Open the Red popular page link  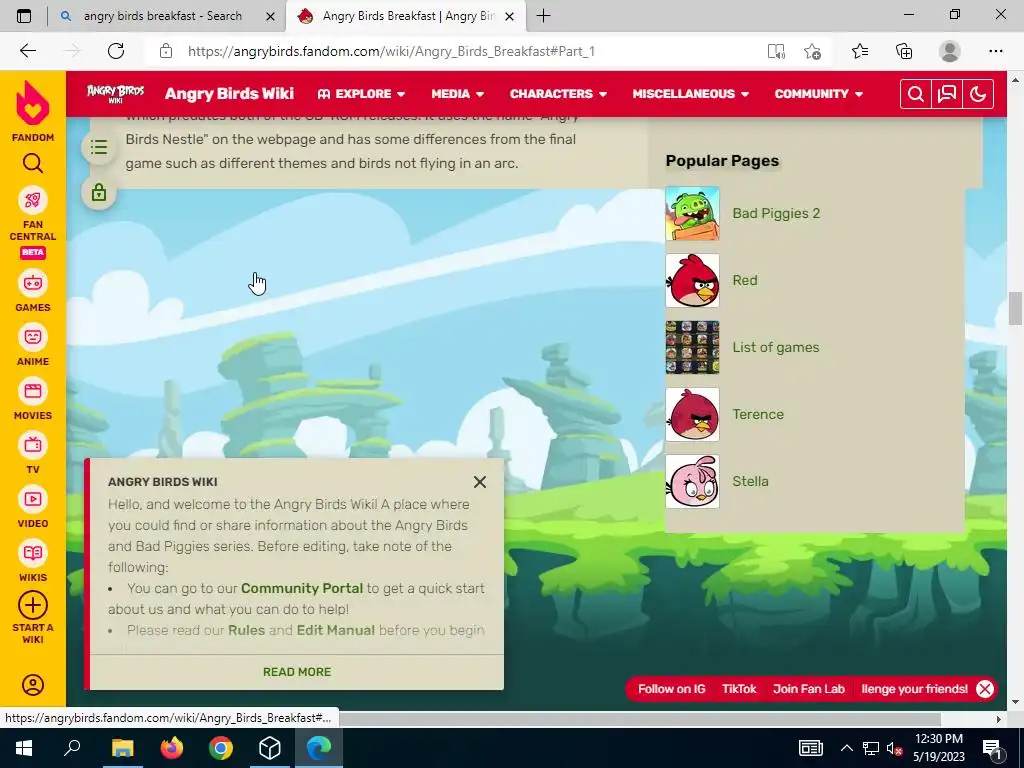(x=744, y=280)
